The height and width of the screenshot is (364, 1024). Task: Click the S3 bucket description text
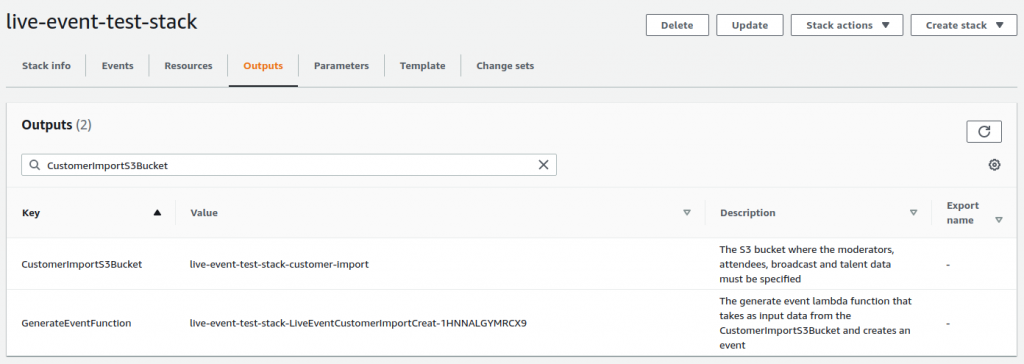807,265
